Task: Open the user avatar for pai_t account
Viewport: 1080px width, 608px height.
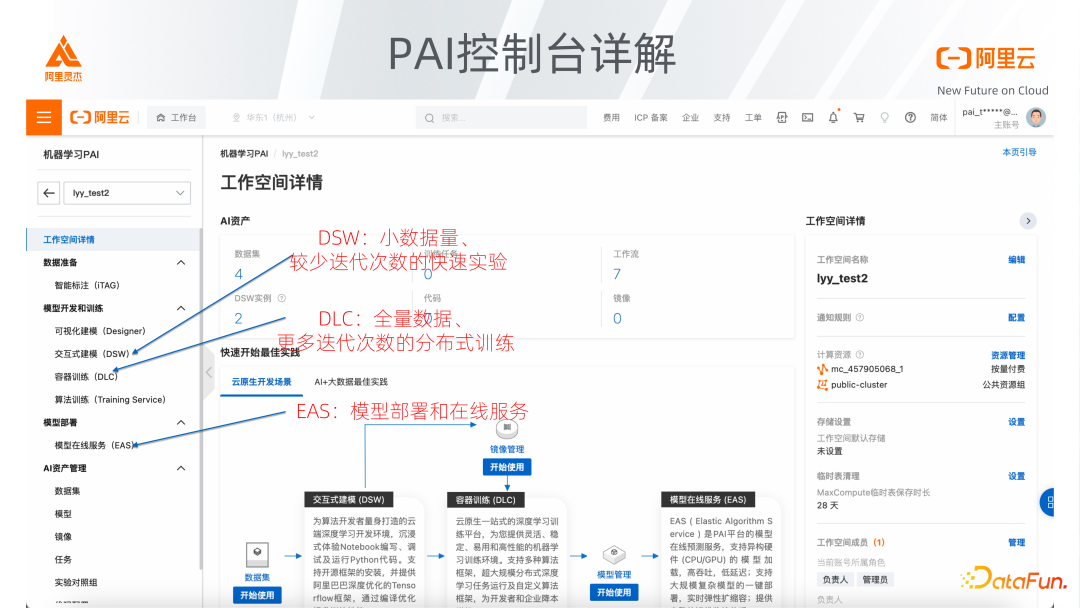Action: click(1036, 117)
